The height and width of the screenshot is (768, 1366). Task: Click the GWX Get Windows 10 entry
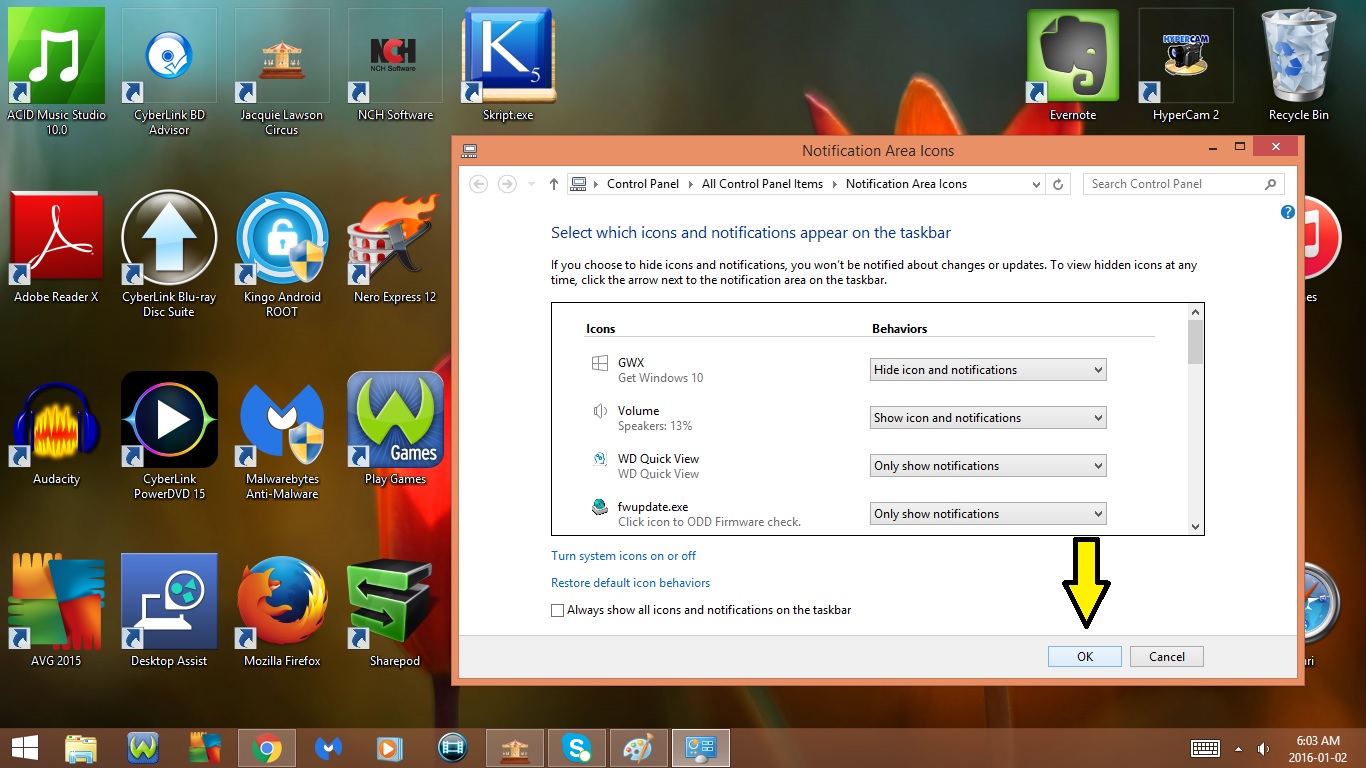coord(660,370)
